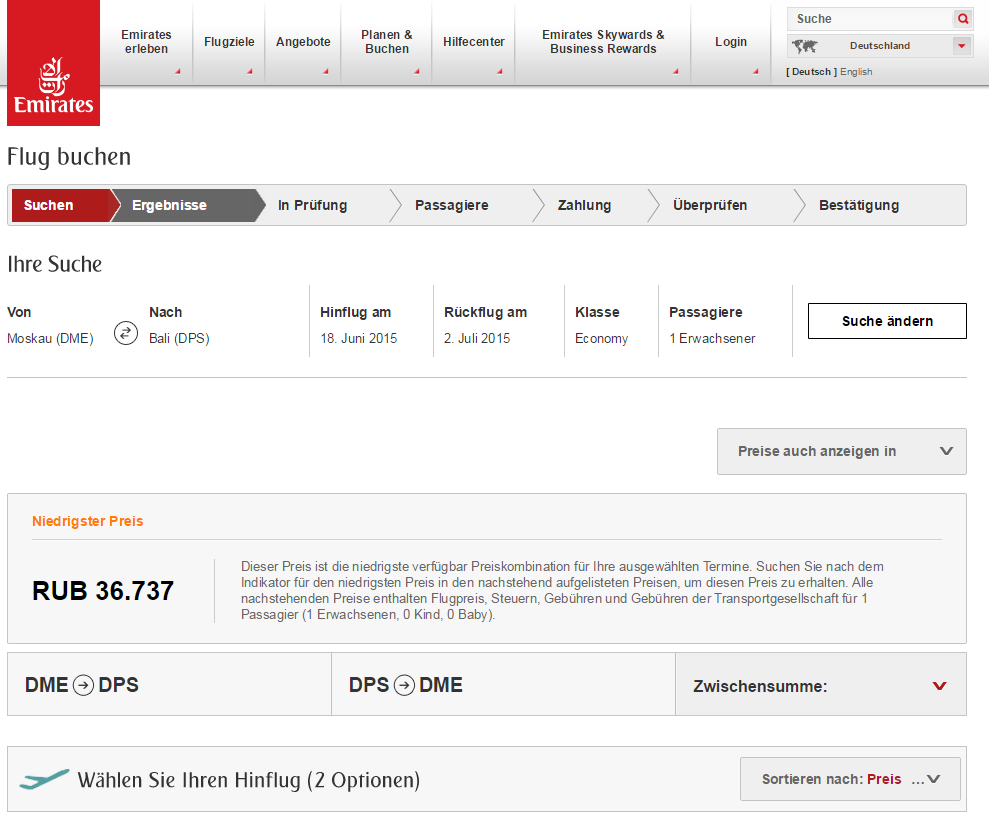This screenshot has width=989, height=820.
Task: Click the Moskau (DME) origin text
Action: point(50,338)
